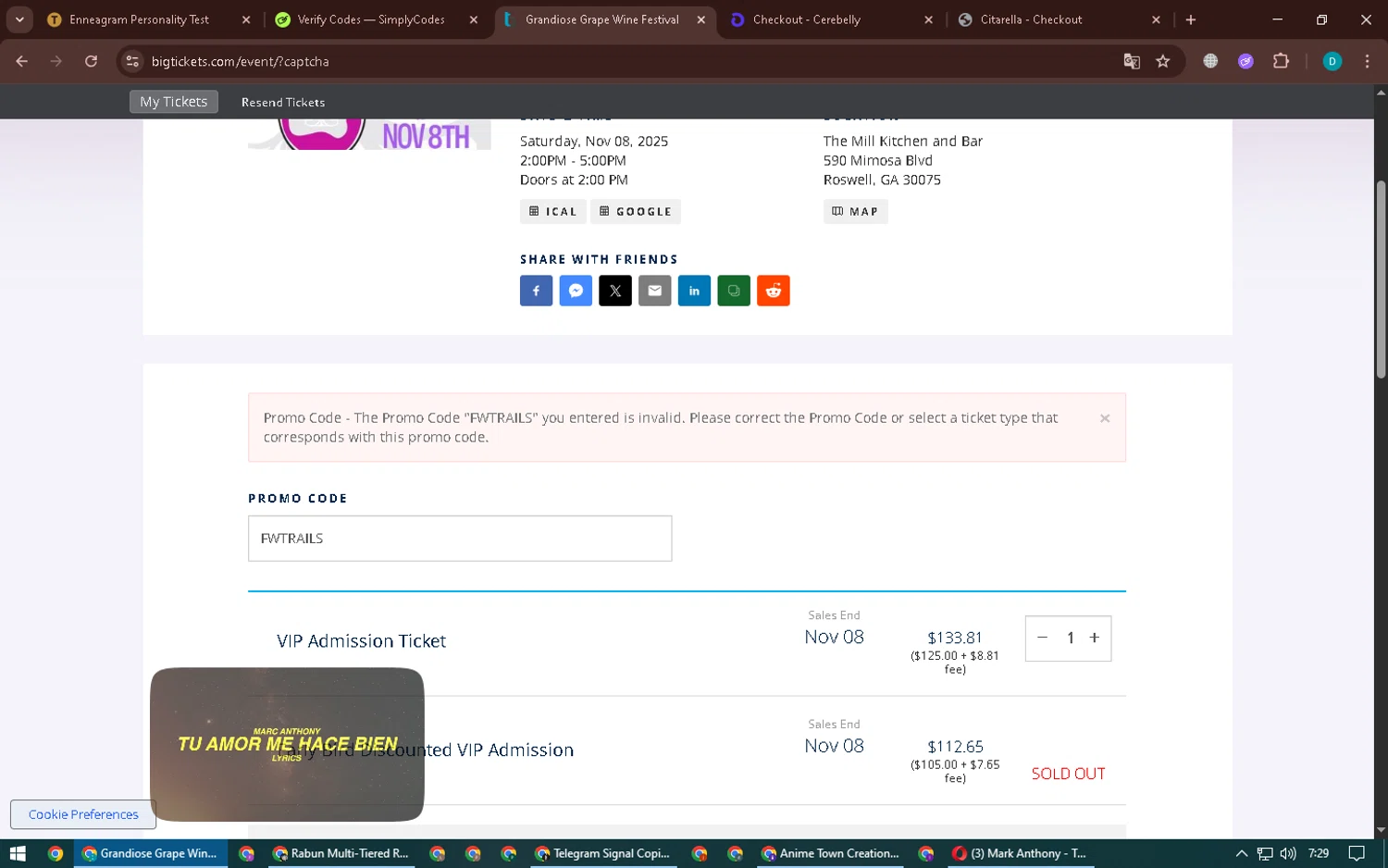Open the Extensions puzzle menu
This screenshot has width=1388, height=868.
1281,61
